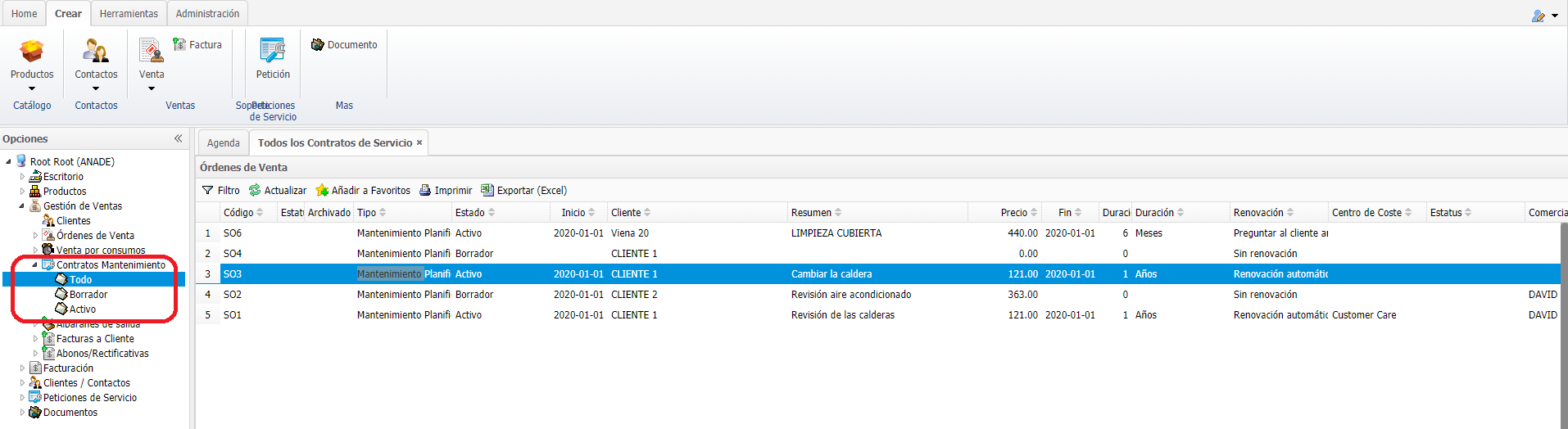Close Todos los Contratos de Servicio tab

[419, 142]
